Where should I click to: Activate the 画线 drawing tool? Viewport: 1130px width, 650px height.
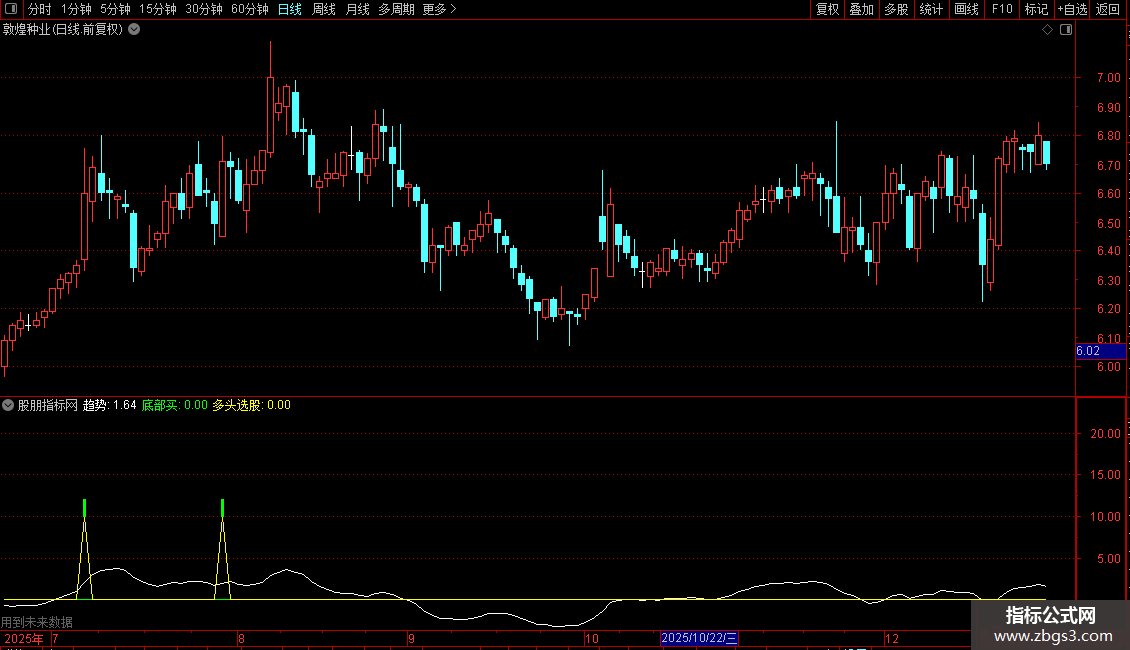point(966,9)
